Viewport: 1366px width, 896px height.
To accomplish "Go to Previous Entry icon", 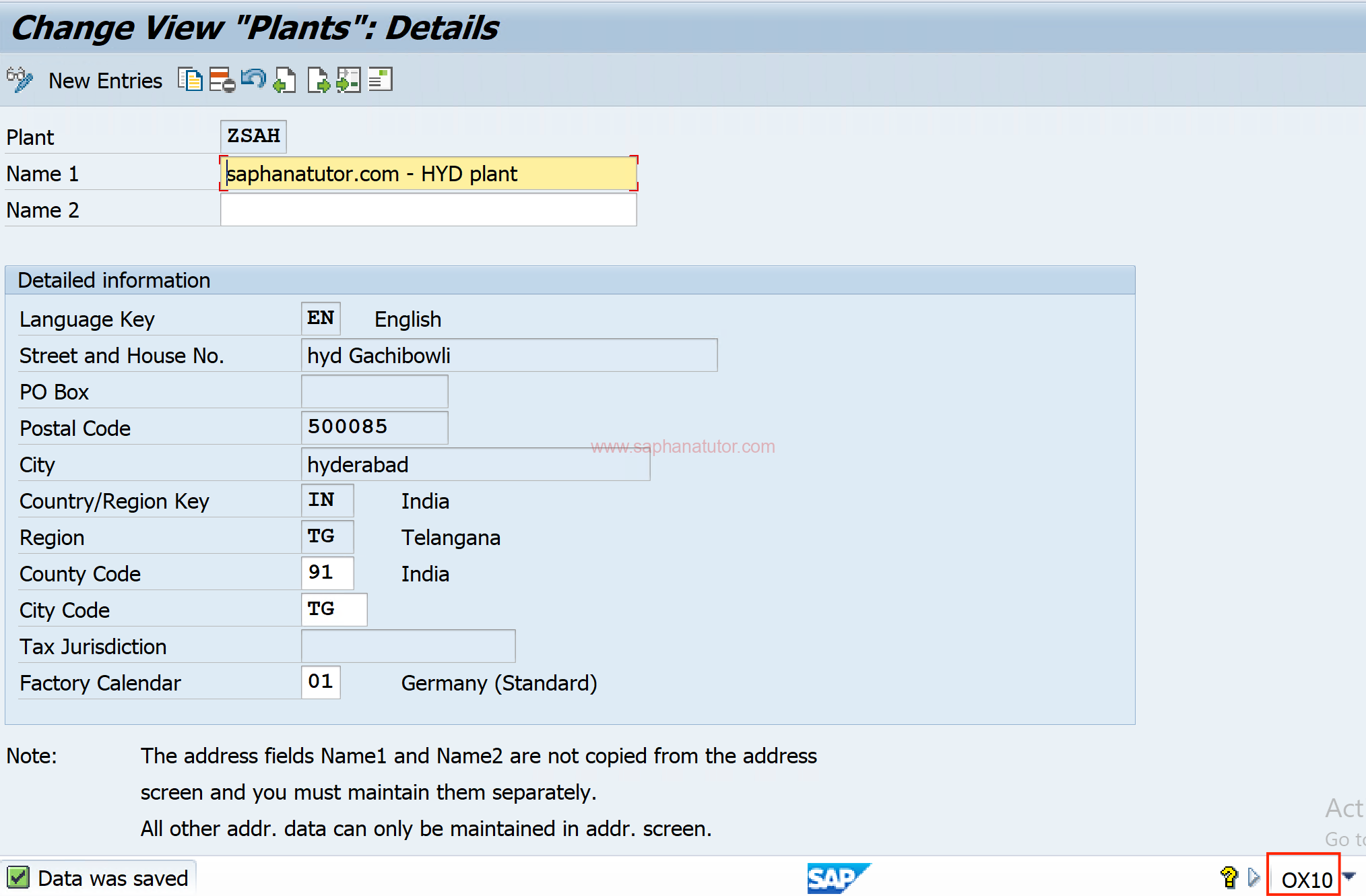I will click(285, 80).
